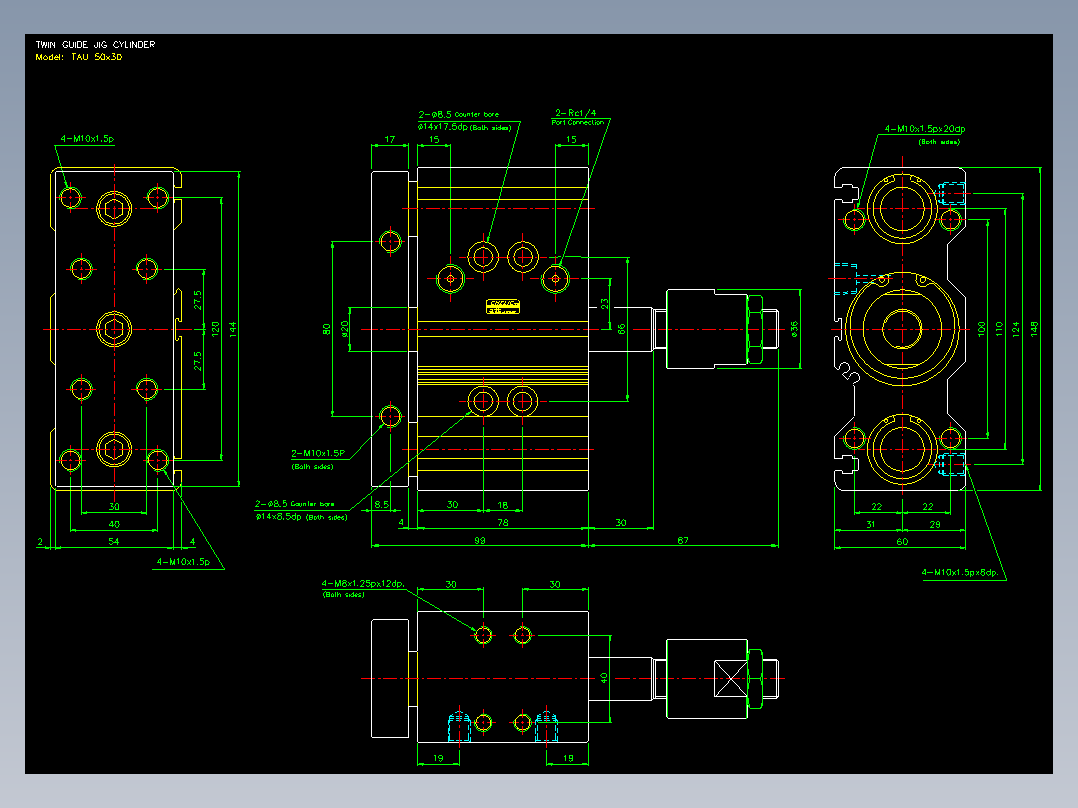Select the 87 rod length dimension
The height and width of the screenshot is (808, 1078).
click(683, 541)
